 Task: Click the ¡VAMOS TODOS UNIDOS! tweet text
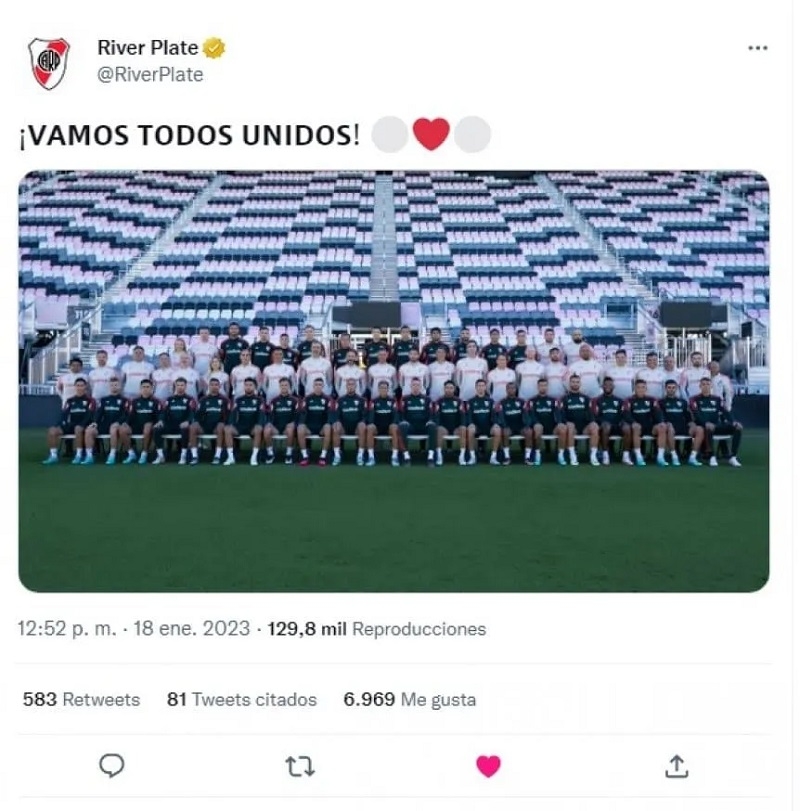click(x=189, y=136)
